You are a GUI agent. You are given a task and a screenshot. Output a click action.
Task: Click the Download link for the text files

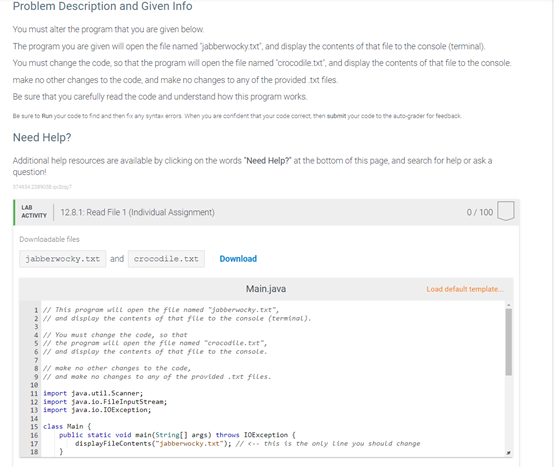[238, 259]
